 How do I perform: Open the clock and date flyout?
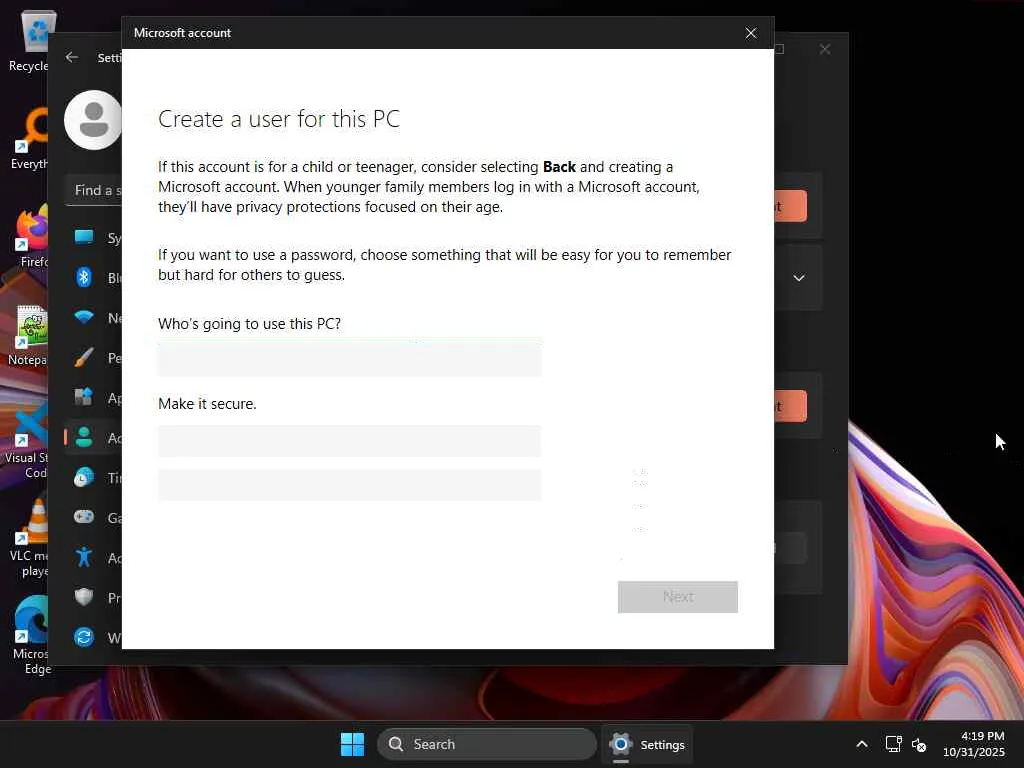[x=973, y=744]
